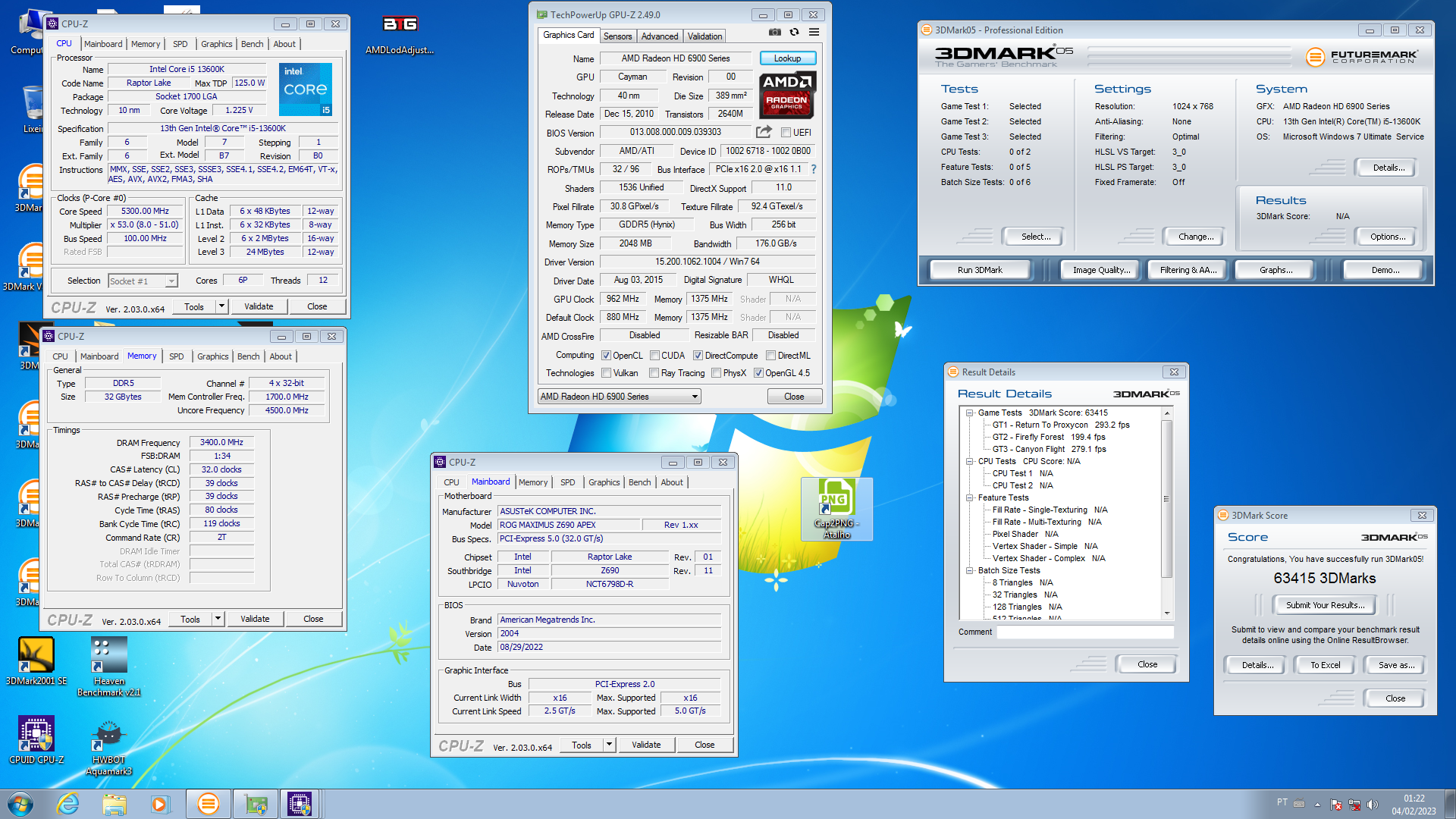This screenshot has height=819, width=1456.
Task: Open Windows Media Player from the taskbar
Action: click(160, 804)
